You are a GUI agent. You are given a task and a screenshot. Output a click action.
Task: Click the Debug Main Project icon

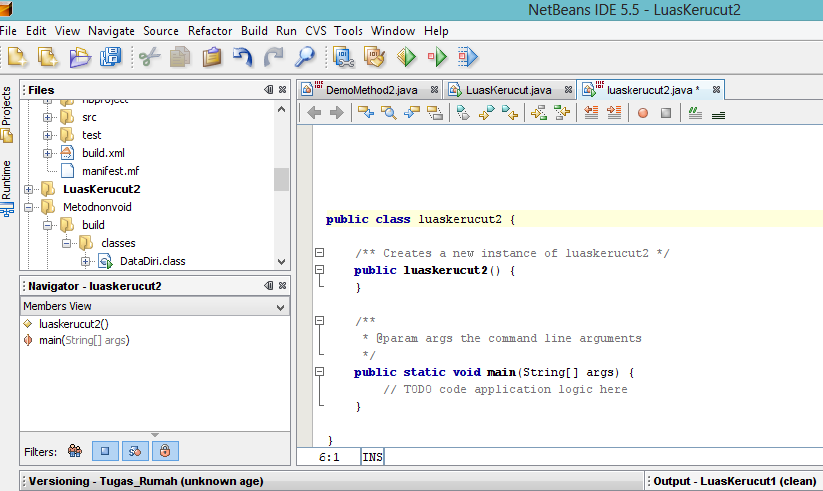click(x=437, y=57)
